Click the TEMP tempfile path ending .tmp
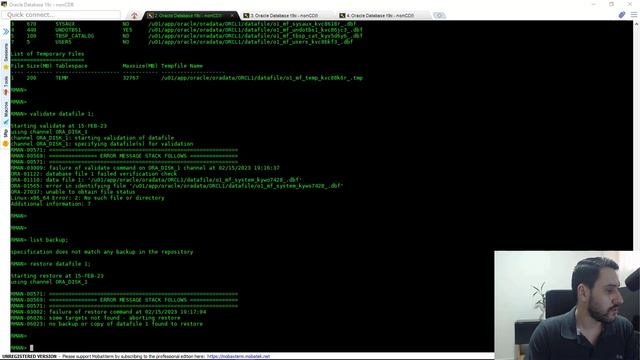Viewport: 640px width, 360px height. coord(262,78)
